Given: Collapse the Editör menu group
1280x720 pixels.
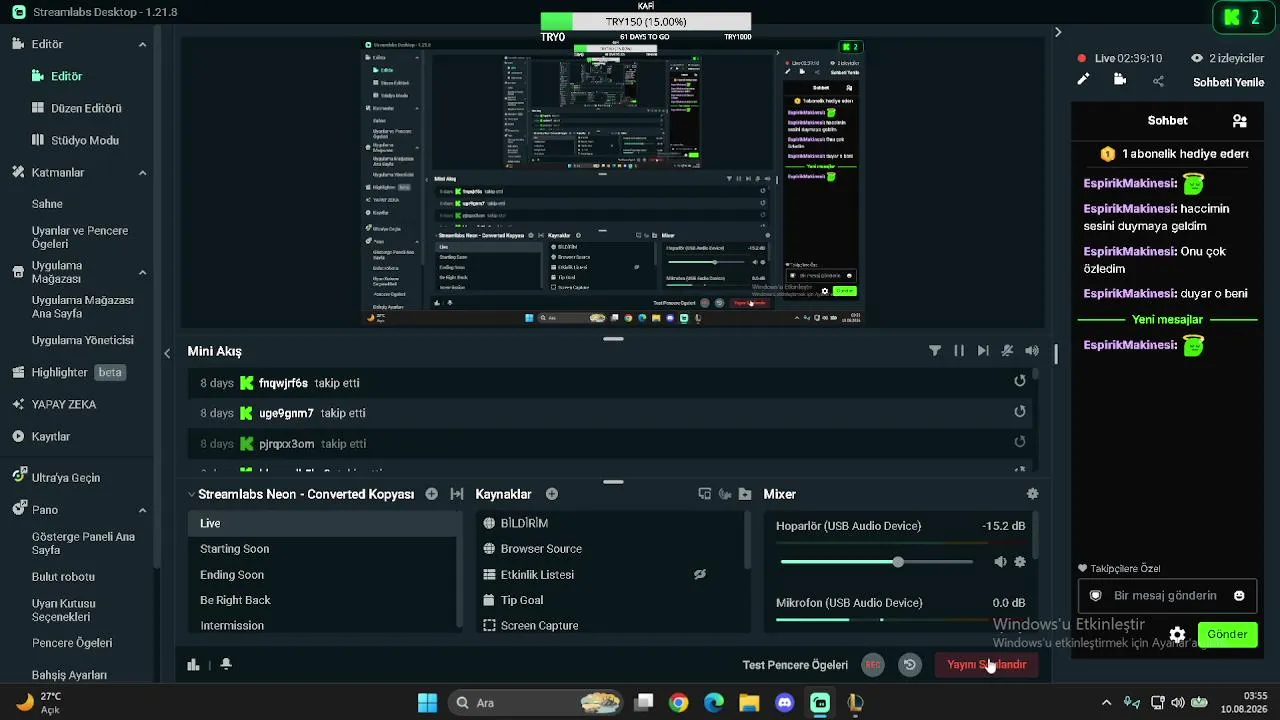Looking at the screenshot, I should (142, 45).
